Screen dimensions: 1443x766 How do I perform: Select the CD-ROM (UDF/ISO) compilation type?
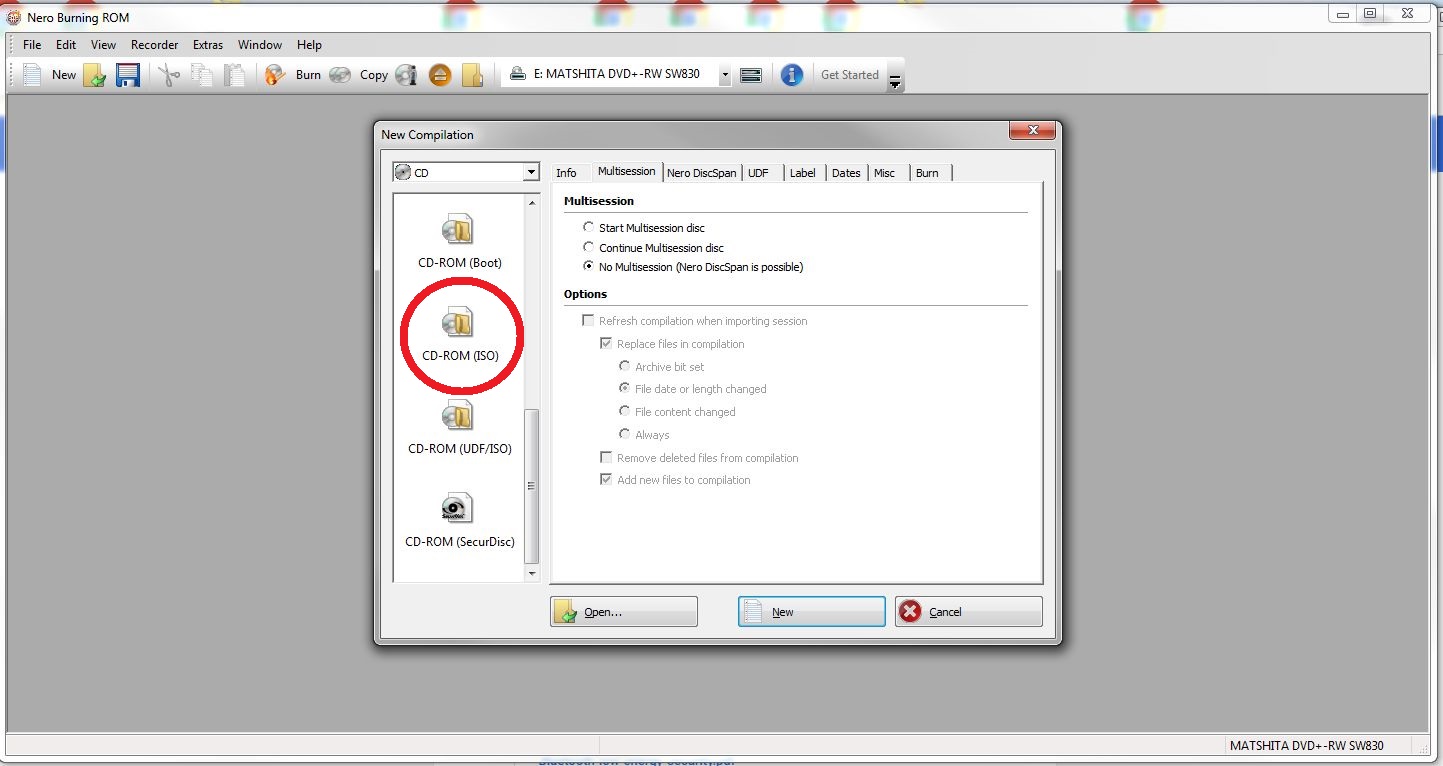point(459,427)
